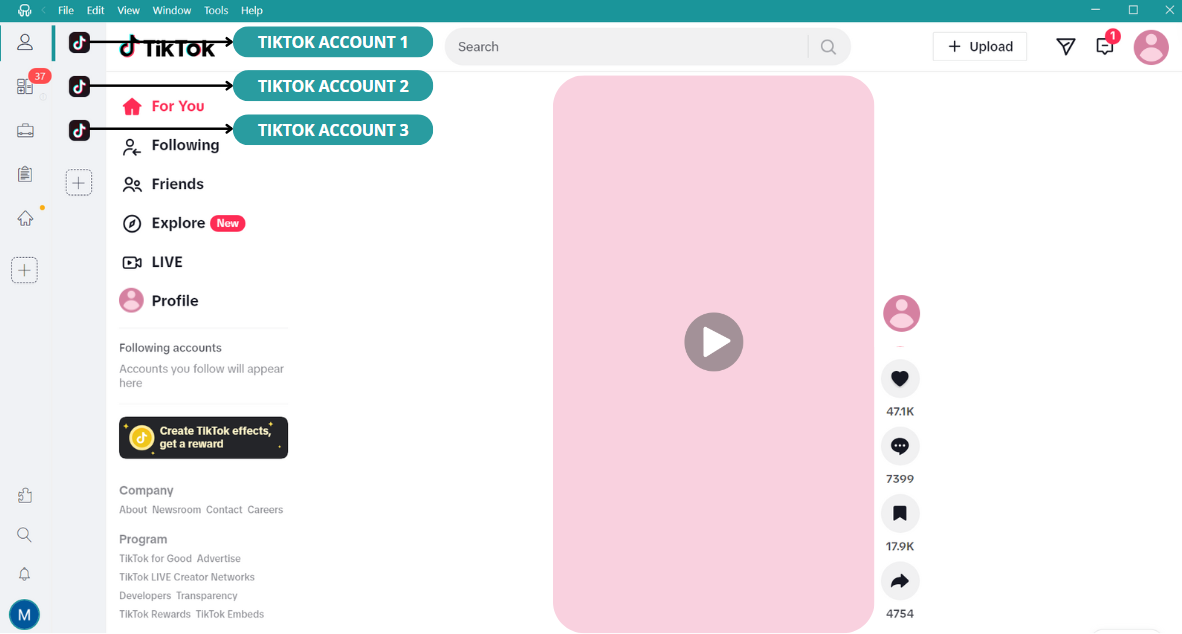Open the Advertise link
Viewport: 1182px width, 634px height.
[219, 559]
